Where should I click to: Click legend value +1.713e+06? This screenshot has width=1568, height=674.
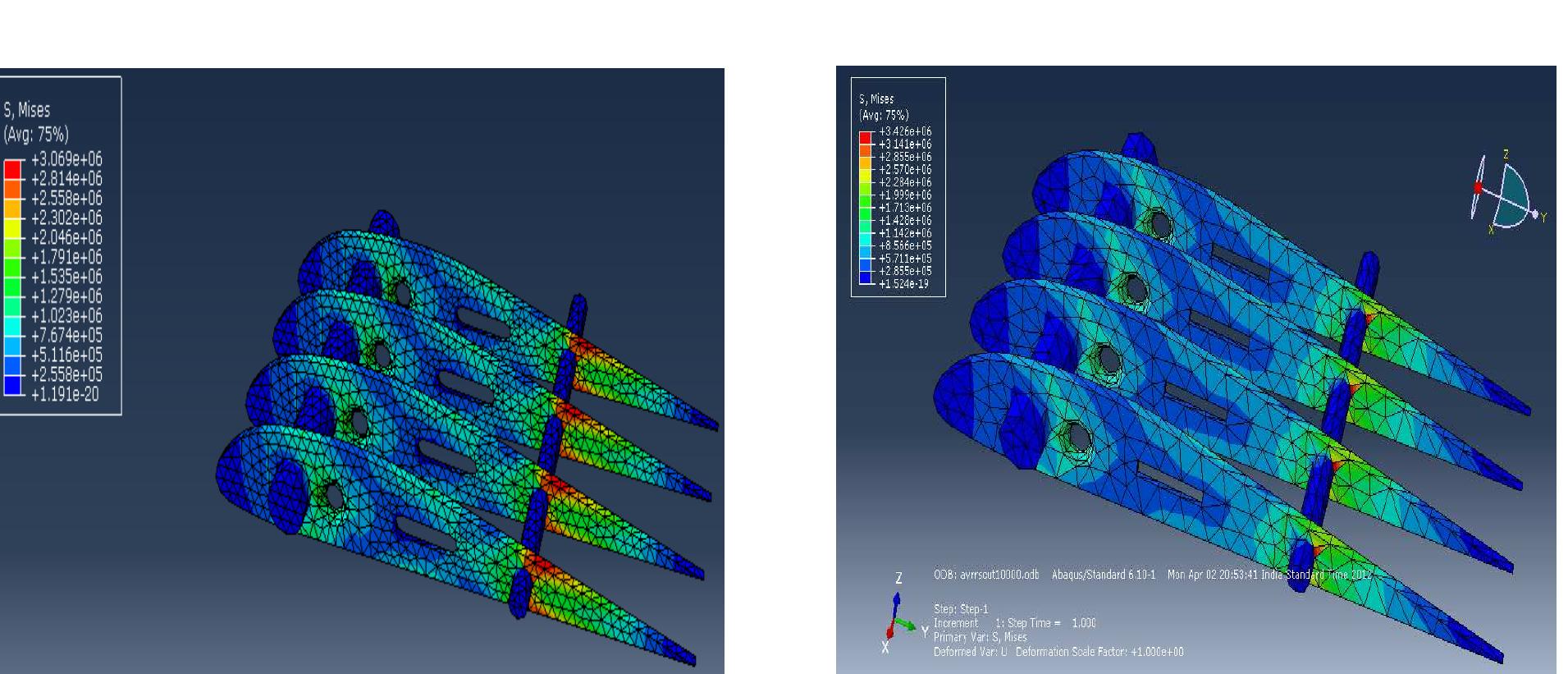tap(905, 208)
